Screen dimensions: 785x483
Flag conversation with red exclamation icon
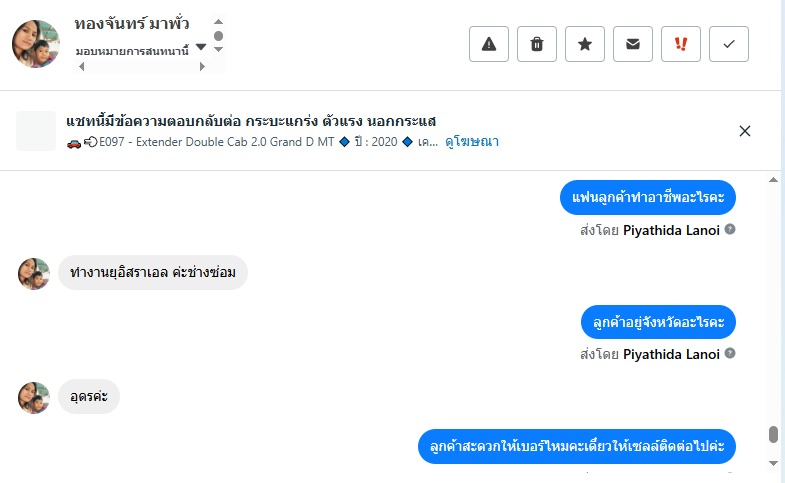tap(681, 44)
